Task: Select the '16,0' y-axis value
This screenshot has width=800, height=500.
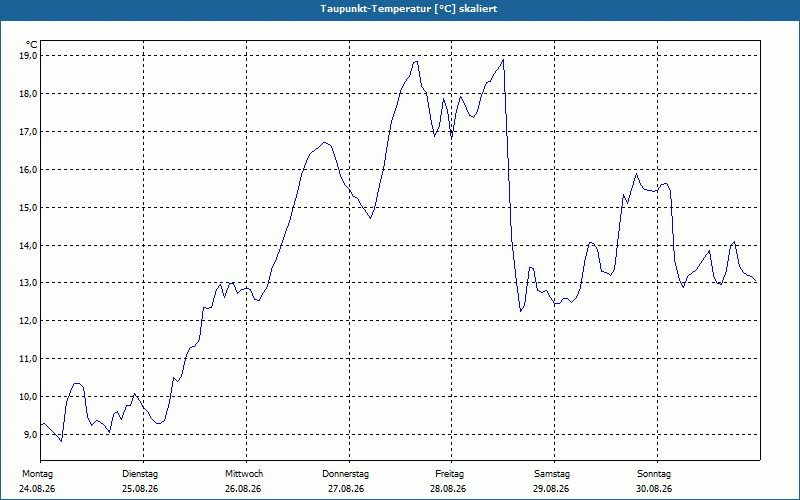Action: click(x=28, y=169)
